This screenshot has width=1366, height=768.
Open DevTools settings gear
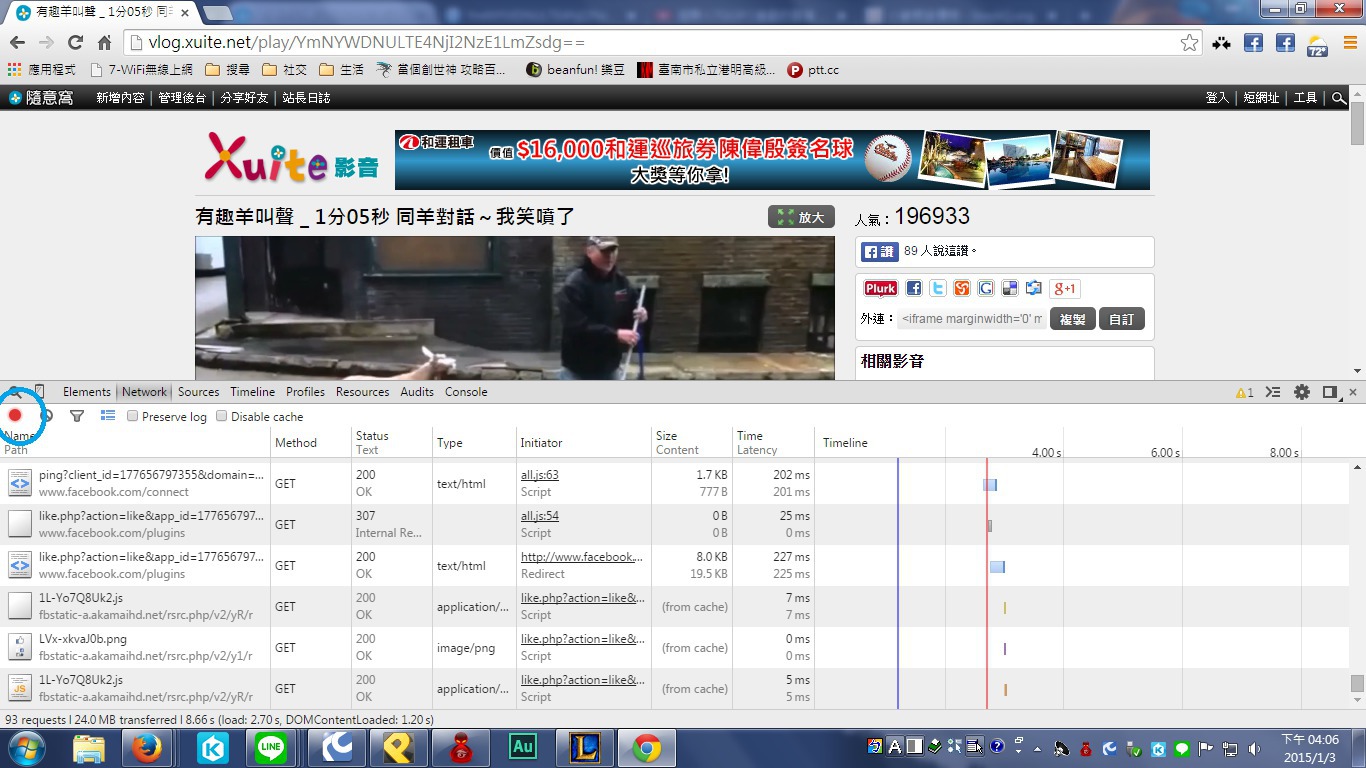[1301, 392]
